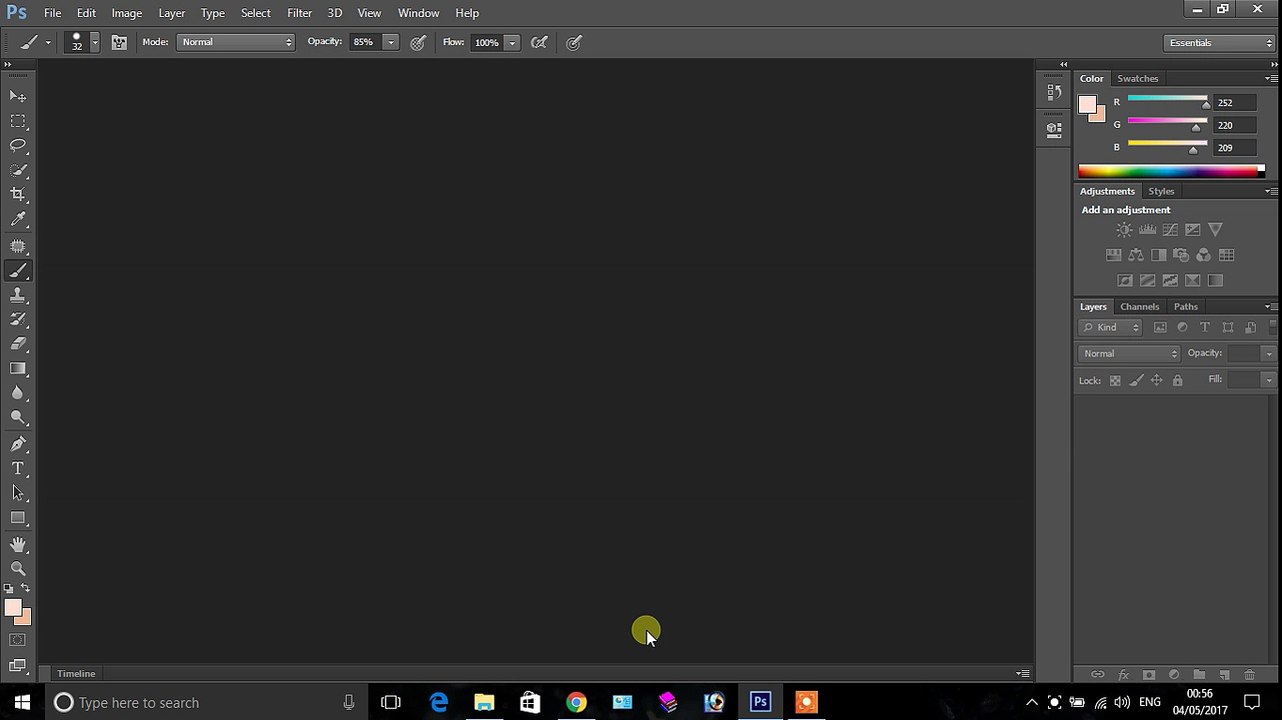Open the Flow slider dropdown
1282x720 pixels.
[512, 42]
